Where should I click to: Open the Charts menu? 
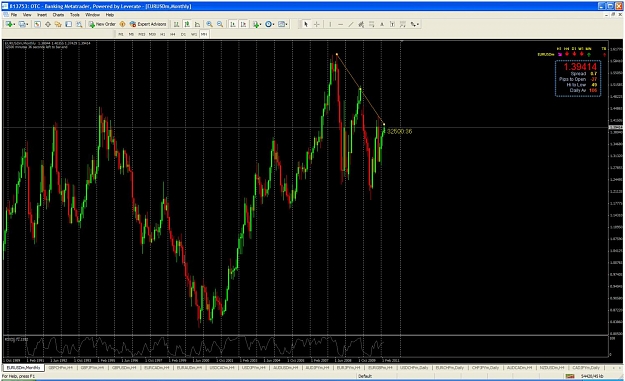58,15
